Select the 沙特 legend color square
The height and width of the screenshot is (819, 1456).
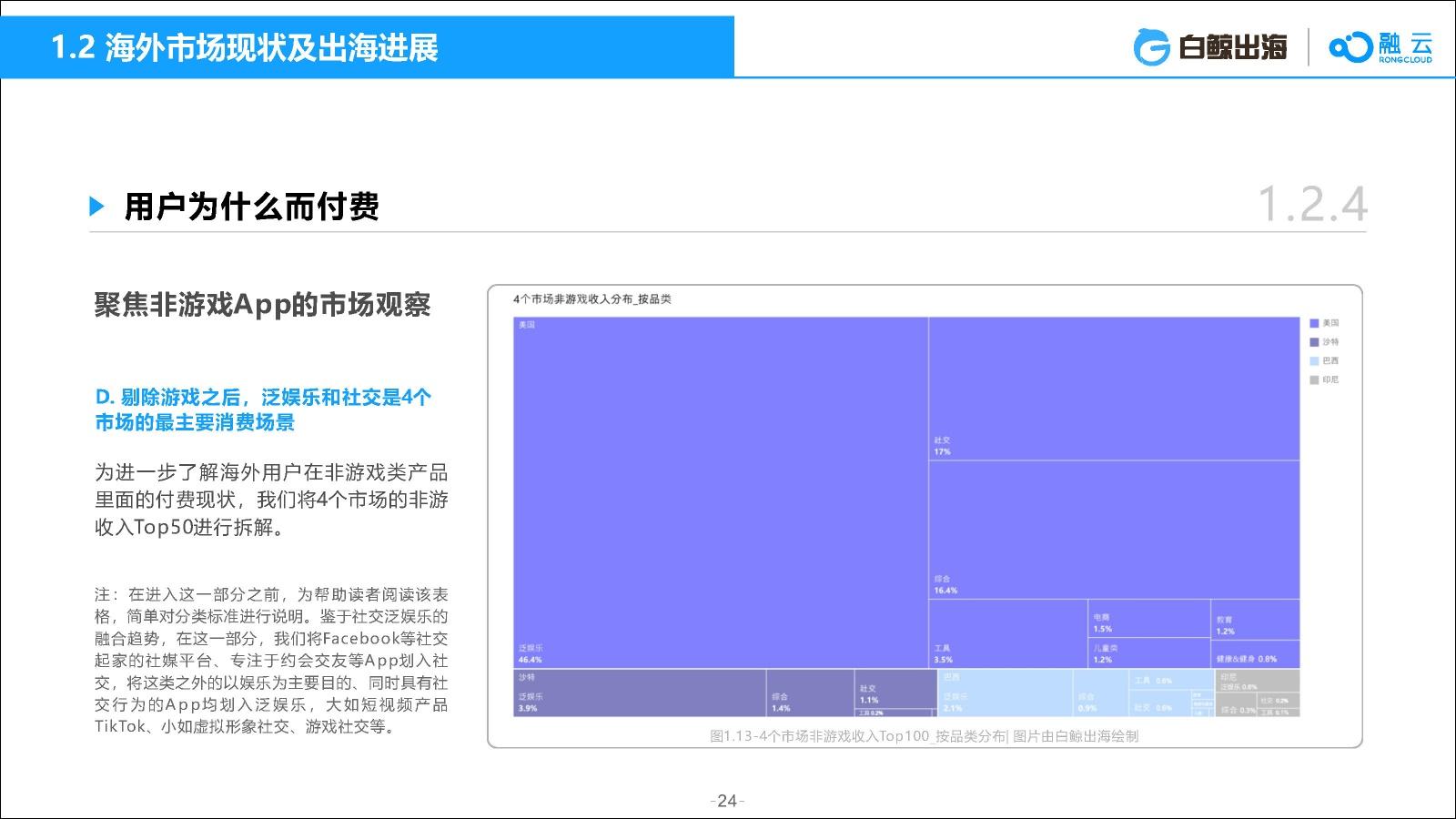[1314, 342]
